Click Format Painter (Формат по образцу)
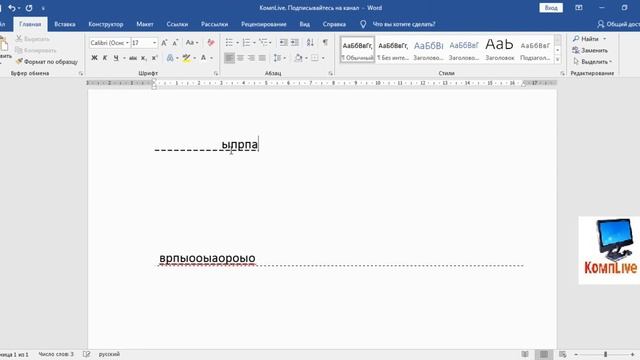The height and width of the screenshot is (360, 640). click(x=47, y=62)
